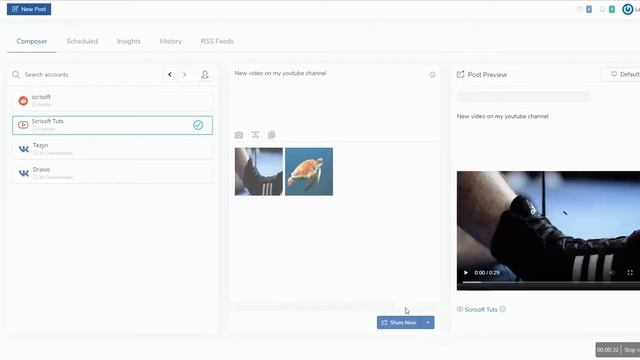Click the magnifier search icon
The width and height of the screenshot is (640, 360).
(16, 75)
